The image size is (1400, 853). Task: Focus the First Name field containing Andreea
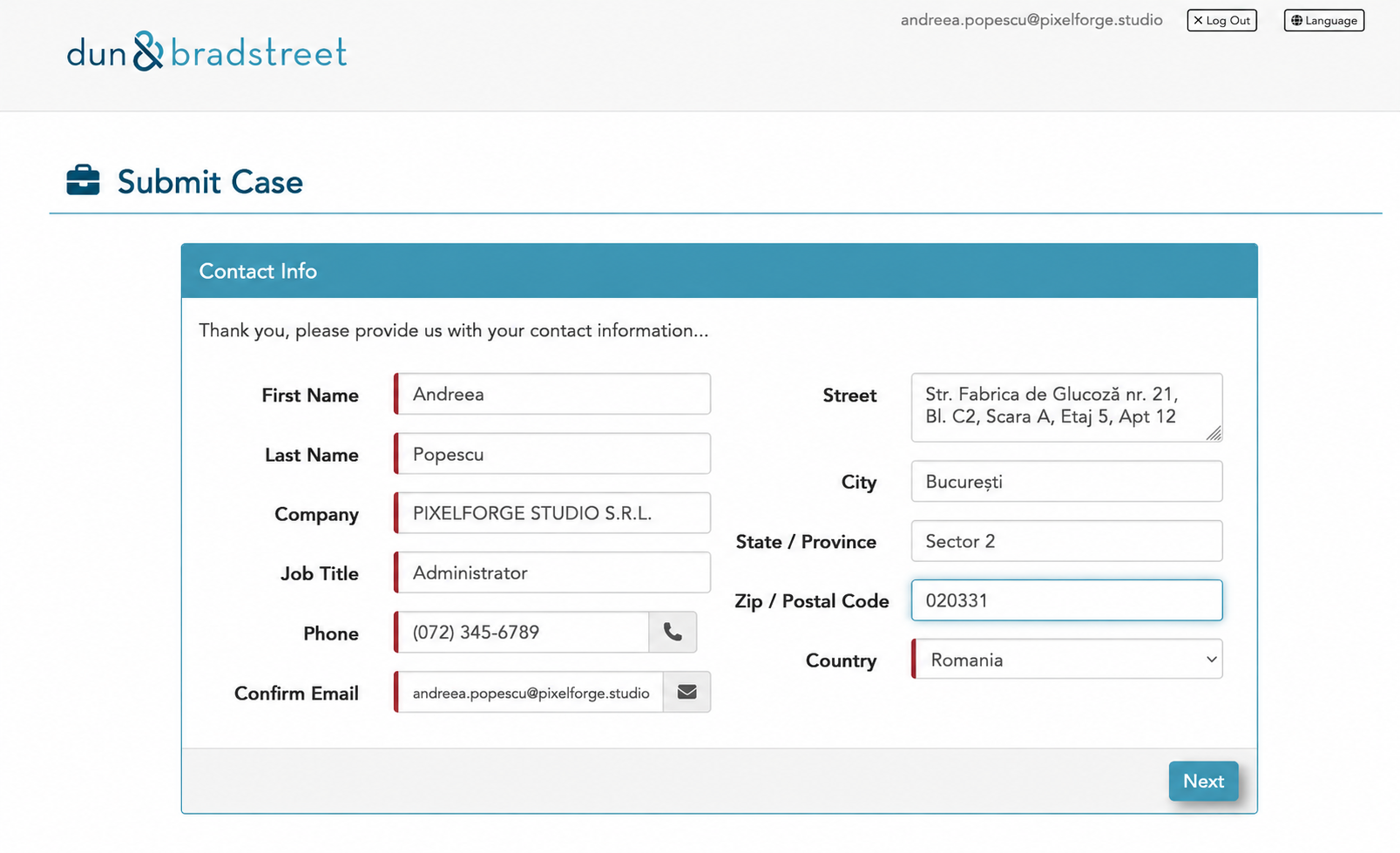552,394
